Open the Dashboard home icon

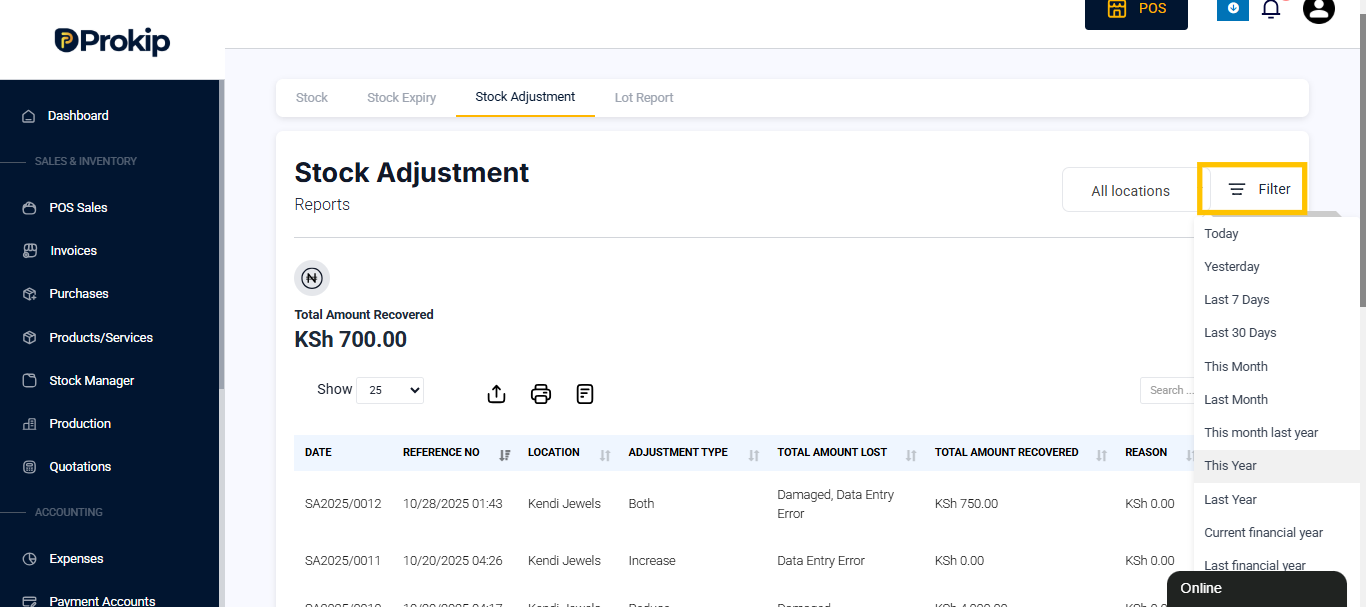[x=29, y=116]
